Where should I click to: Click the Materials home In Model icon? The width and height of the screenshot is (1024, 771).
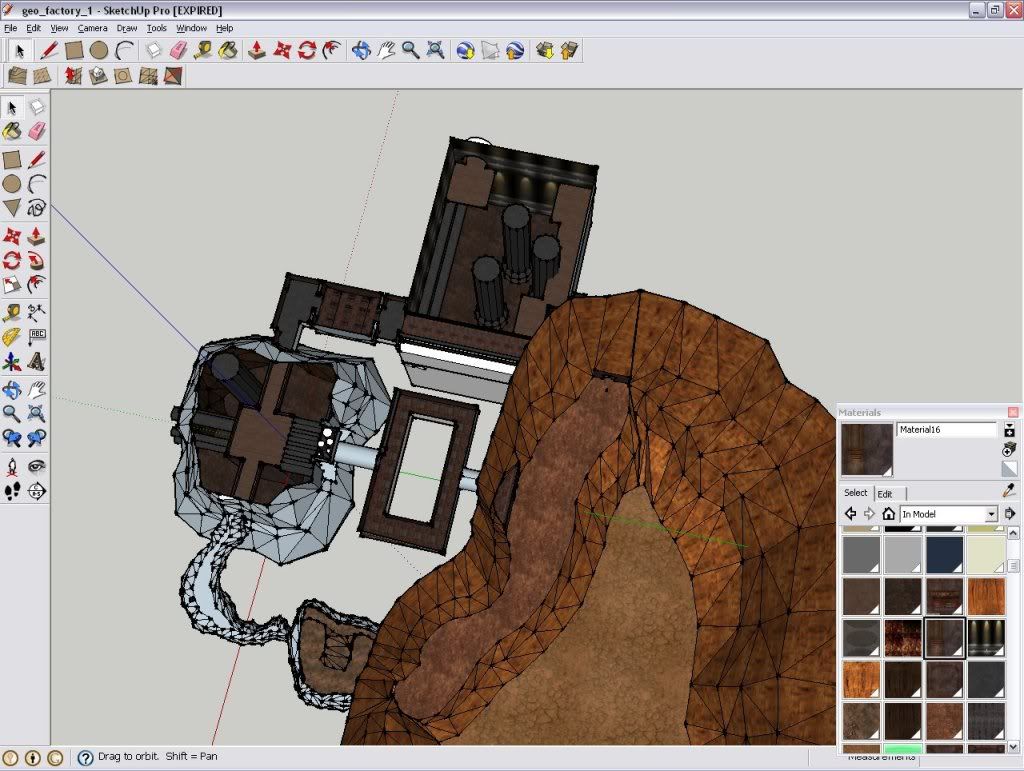888,514
